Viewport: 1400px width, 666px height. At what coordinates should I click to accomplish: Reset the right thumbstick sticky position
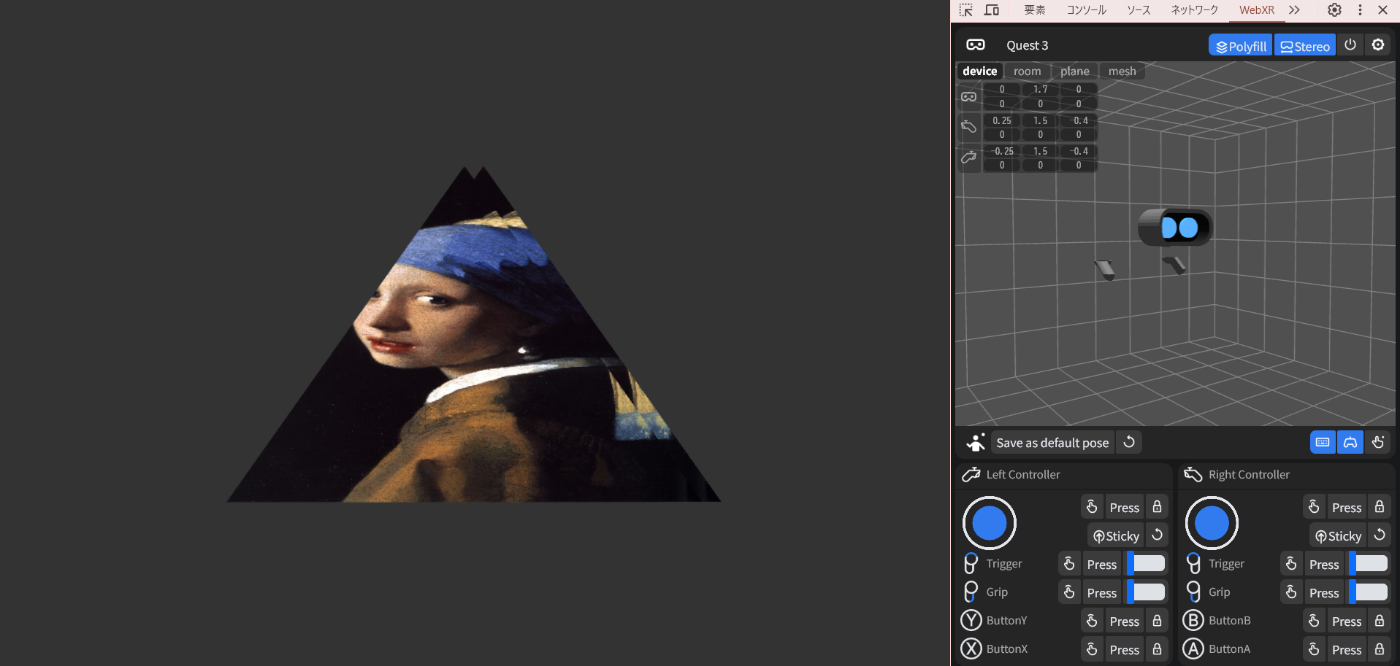(x=1379, y=535)
